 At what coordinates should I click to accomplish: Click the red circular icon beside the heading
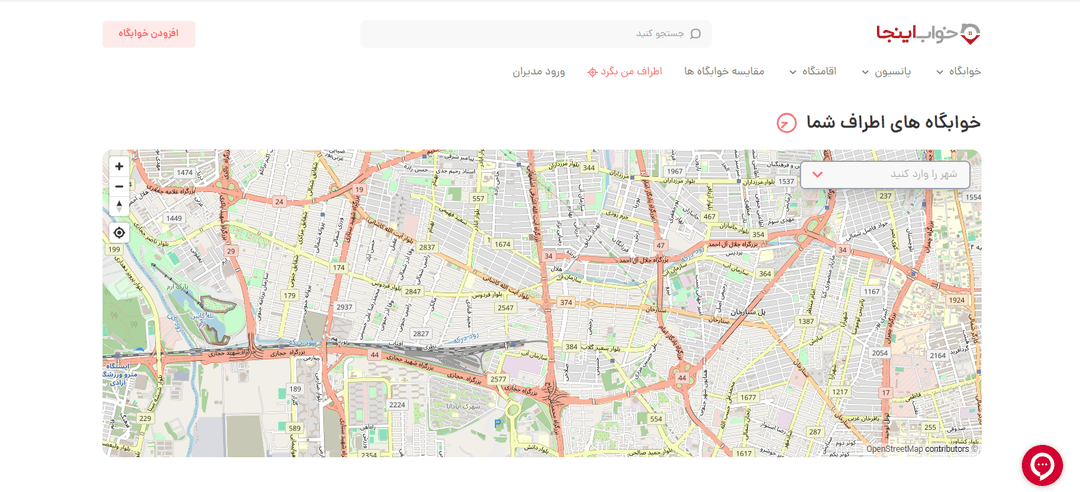tap(787, 123)
